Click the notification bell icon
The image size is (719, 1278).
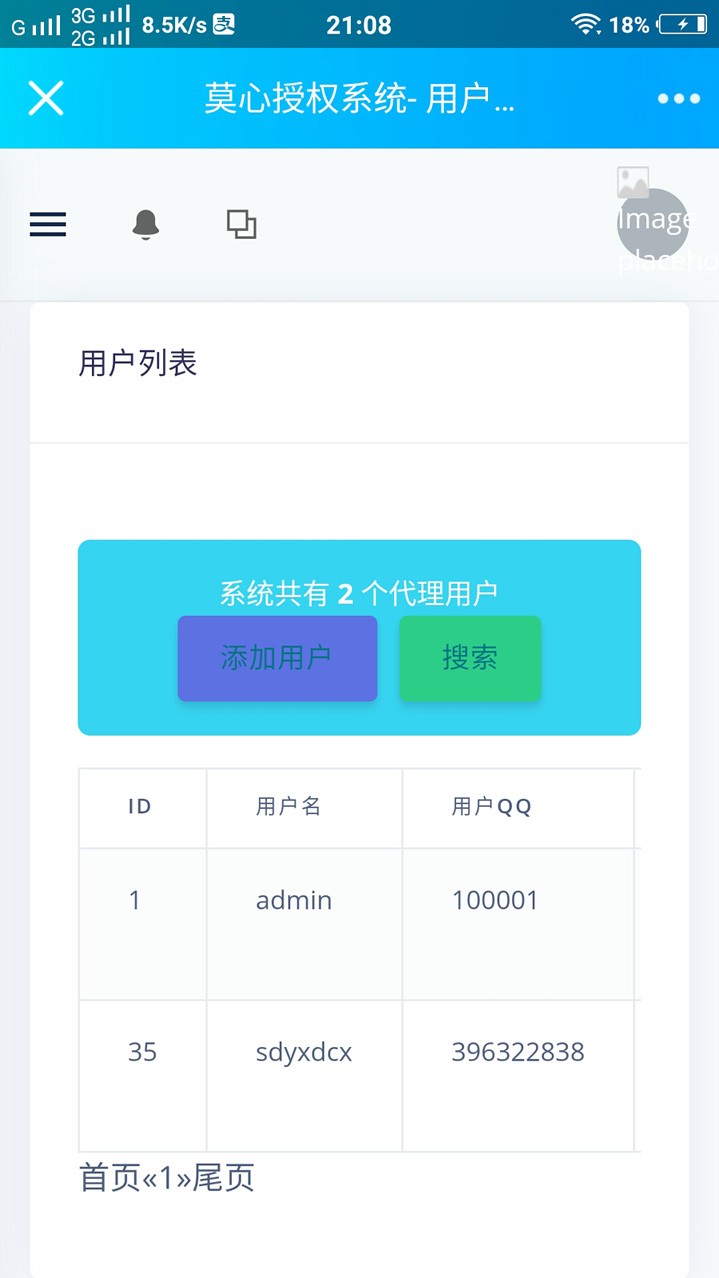[x=146, y=224]
